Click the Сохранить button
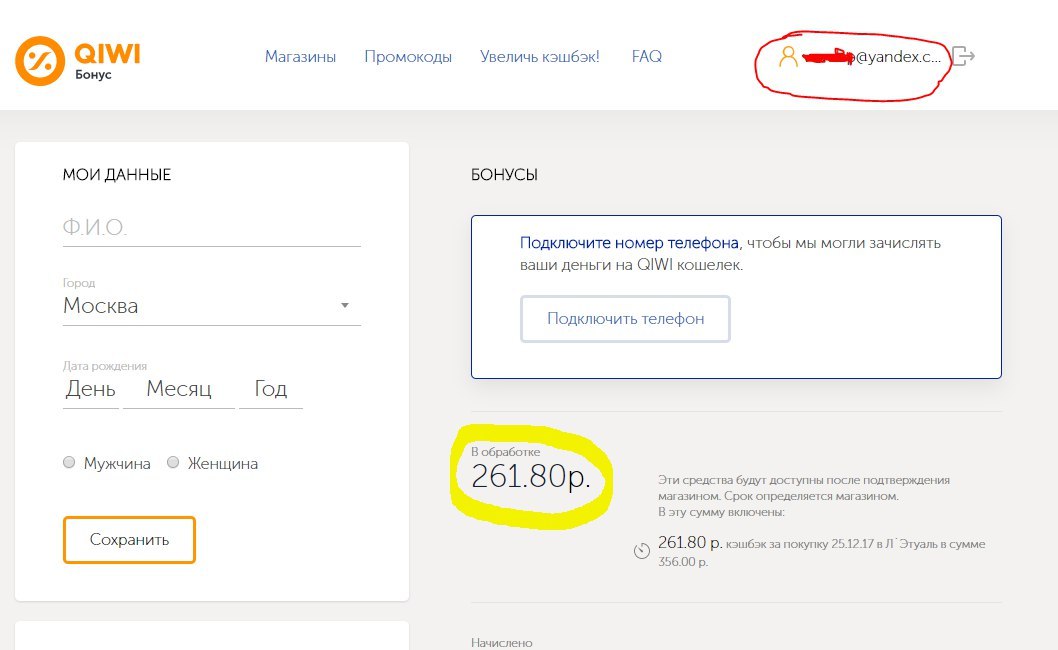1058x650 pixels. [x=130, y=540]
